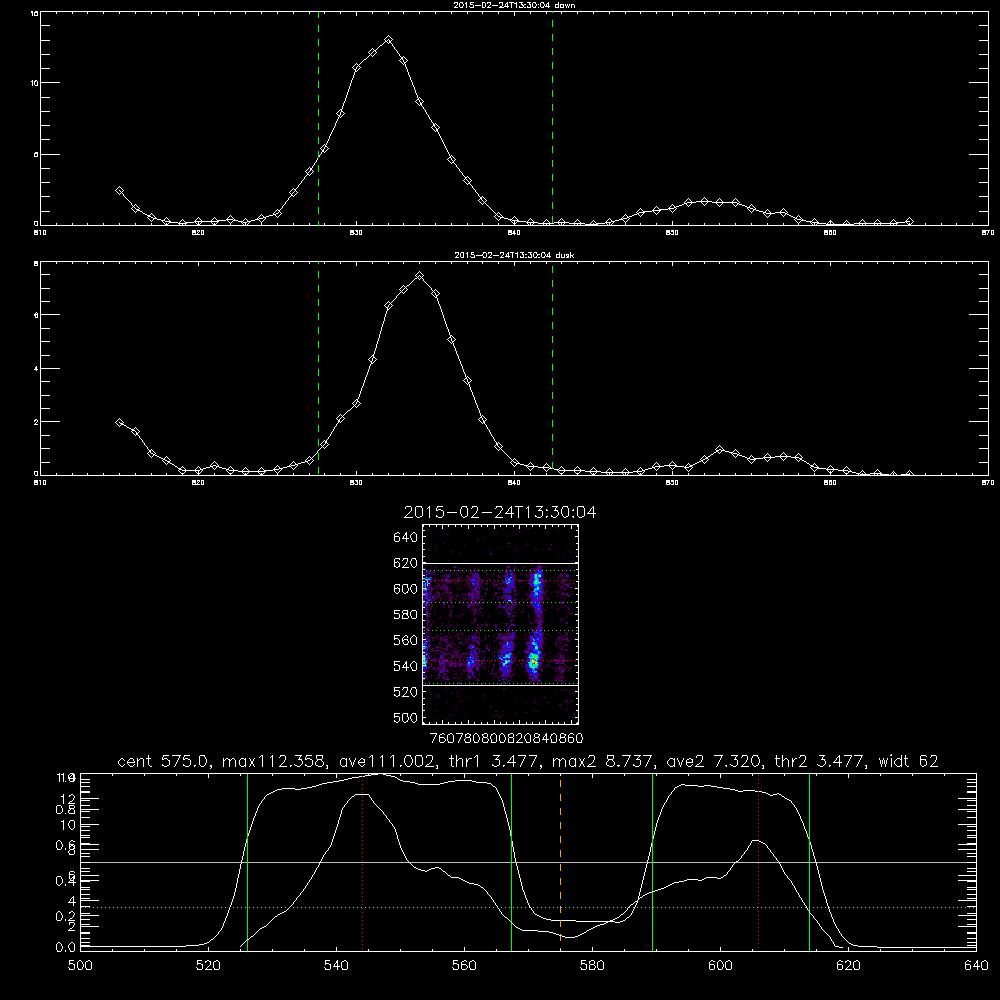Click 'widt 62' in the bottom title
Viewport: 1000px width, 1000px height.
[x=908, y=761]
